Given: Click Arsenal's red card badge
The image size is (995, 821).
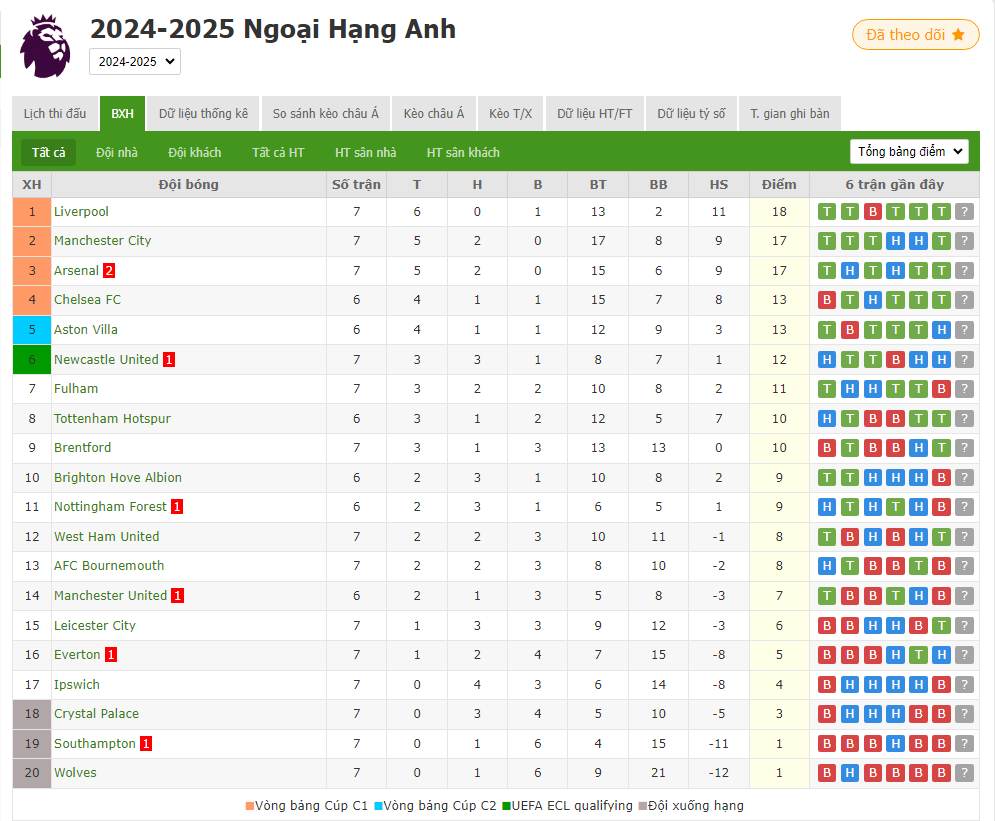Looking at the screenshot, I should click(x=109, y=271).
